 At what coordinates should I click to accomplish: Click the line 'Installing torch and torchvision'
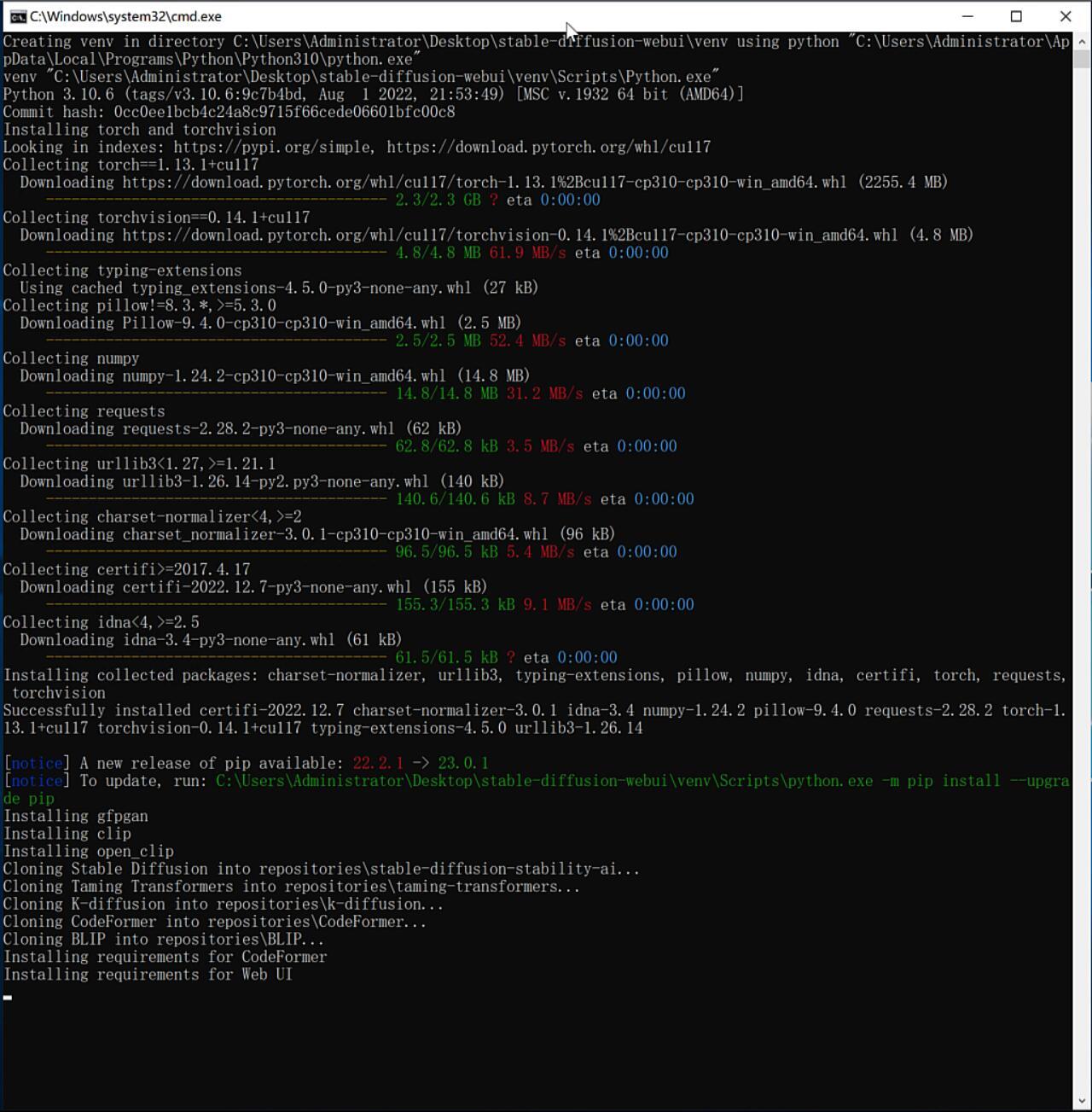pyautogui.click(x=140, y=130)
